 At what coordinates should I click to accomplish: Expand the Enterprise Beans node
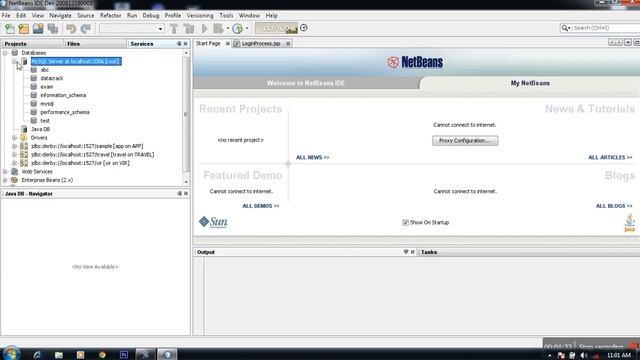coord(5,180)
